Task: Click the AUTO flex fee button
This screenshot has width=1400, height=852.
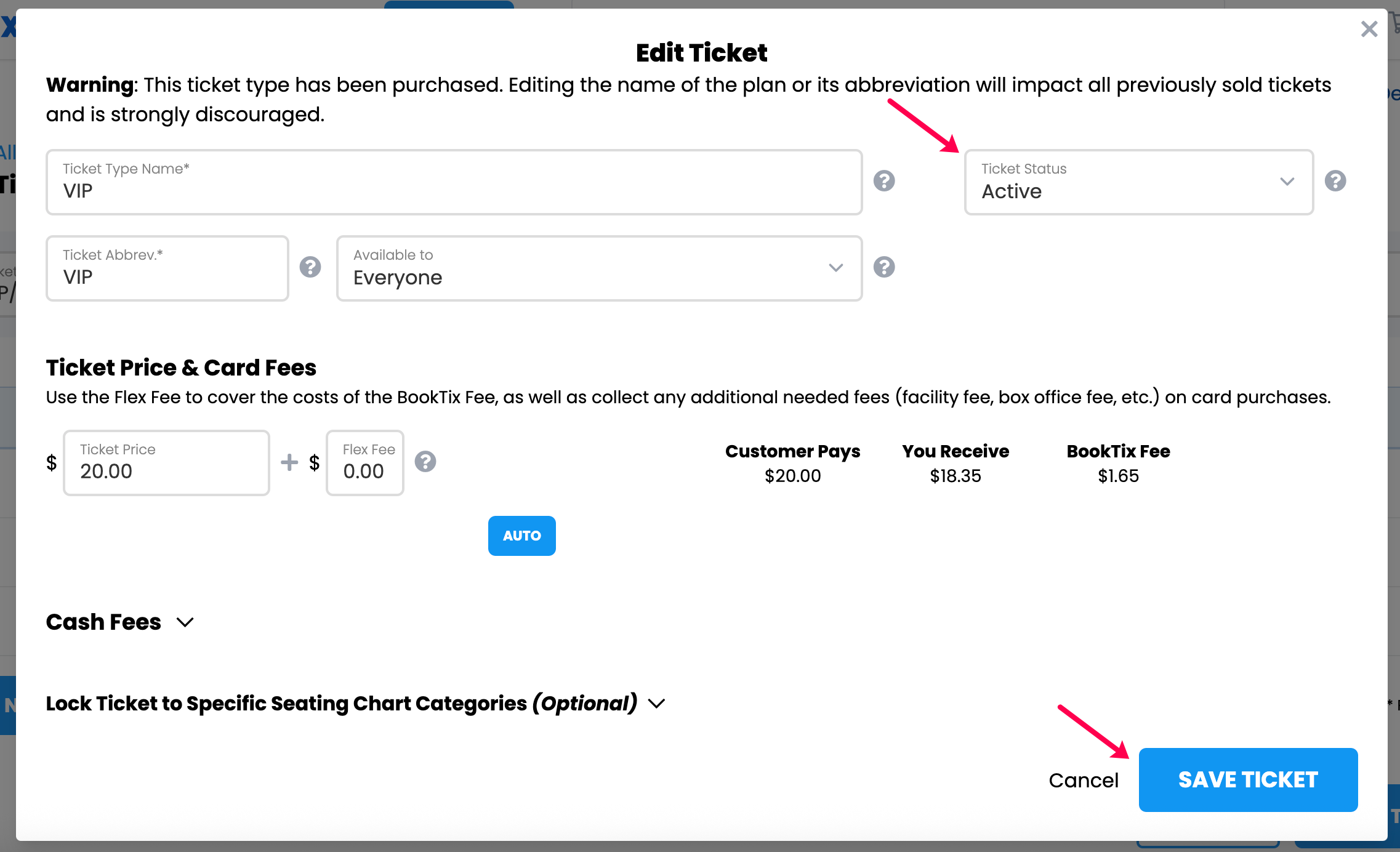Action: click(x=522, y=536)
